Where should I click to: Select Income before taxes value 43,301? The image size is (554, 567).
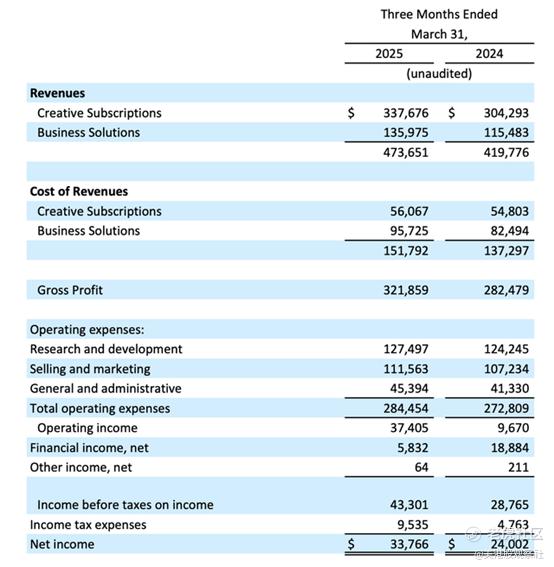[409, 505]
